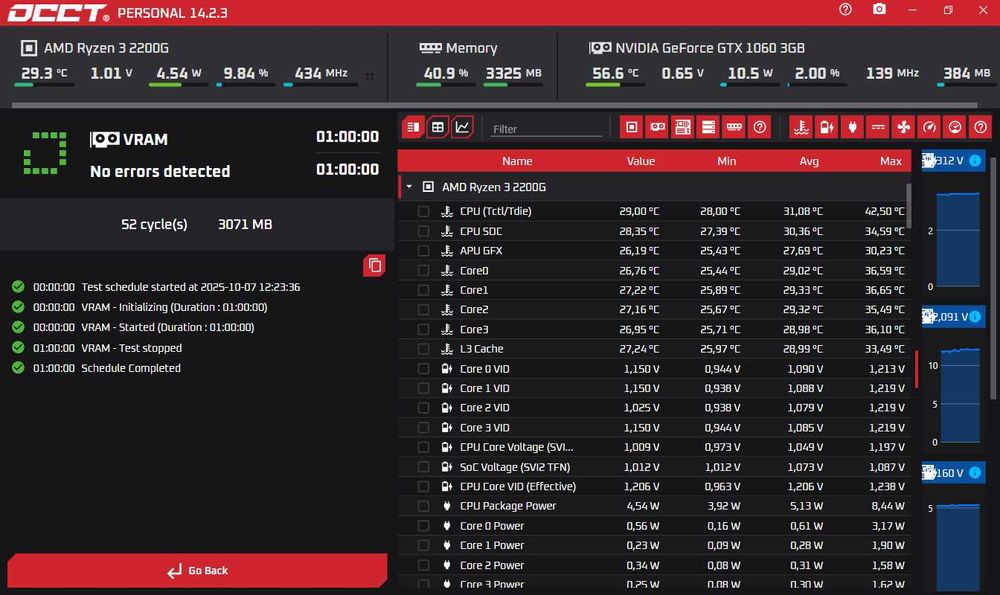
Task: Toggle the storage sensors filter
Action: pyautogui.click(x=708, y=128)
